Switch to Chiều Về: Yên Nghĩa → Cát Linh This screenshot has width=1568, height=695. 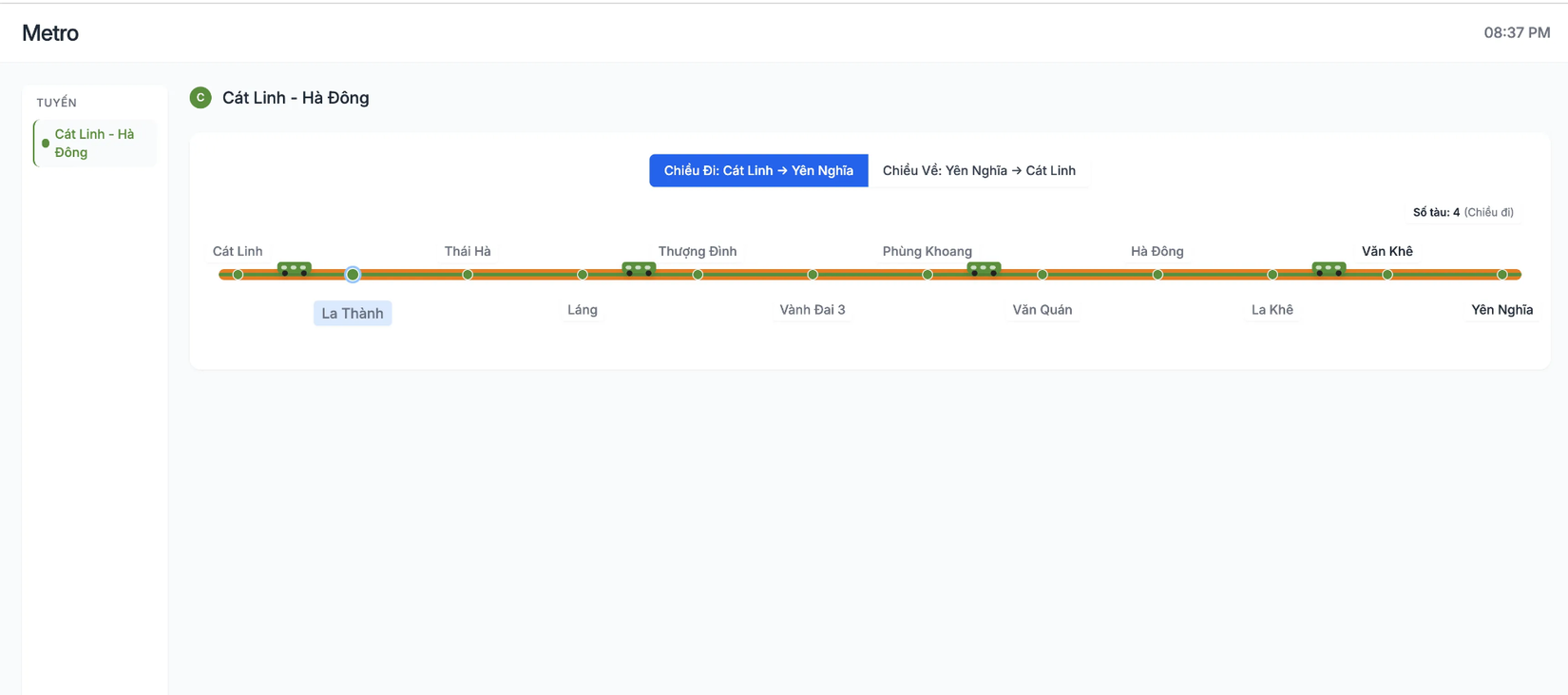coord(979,171)
